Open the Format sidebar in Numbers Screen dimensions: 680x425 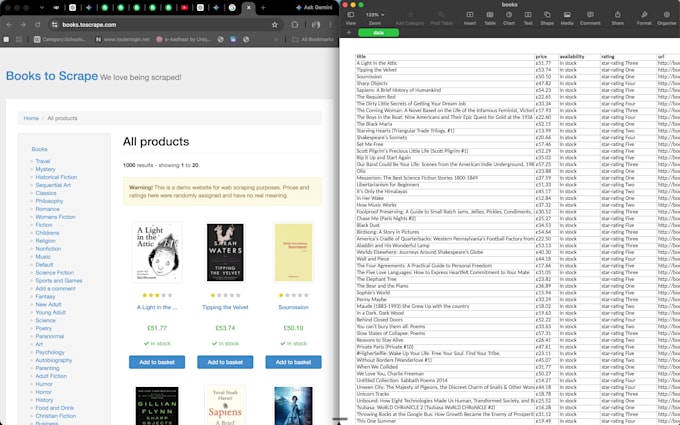(644, 18)
